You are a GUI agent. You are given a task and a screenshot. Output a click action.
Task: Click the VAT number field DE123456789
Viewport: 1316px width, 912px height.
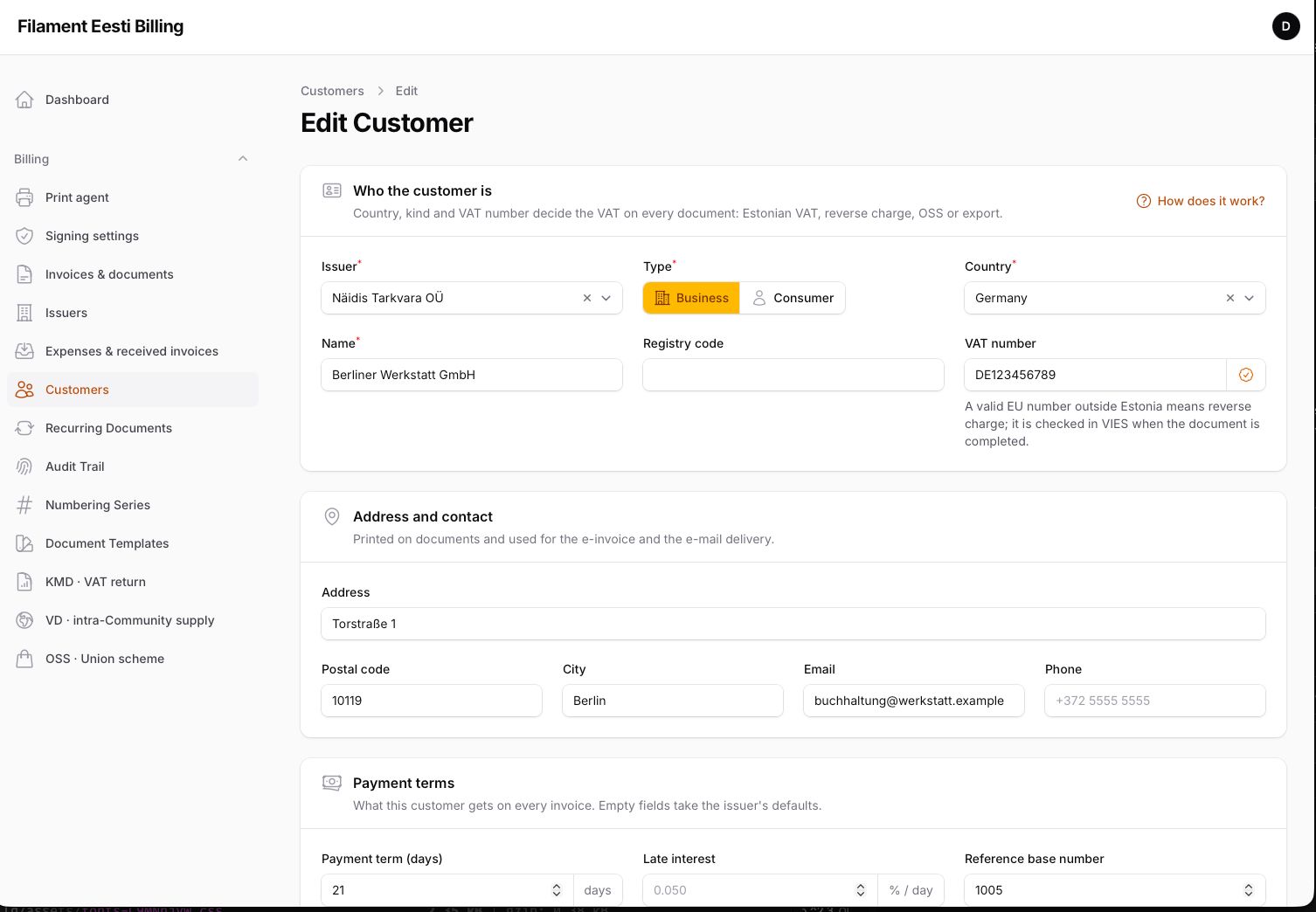pyautogui.click(x=1096, y=375)
